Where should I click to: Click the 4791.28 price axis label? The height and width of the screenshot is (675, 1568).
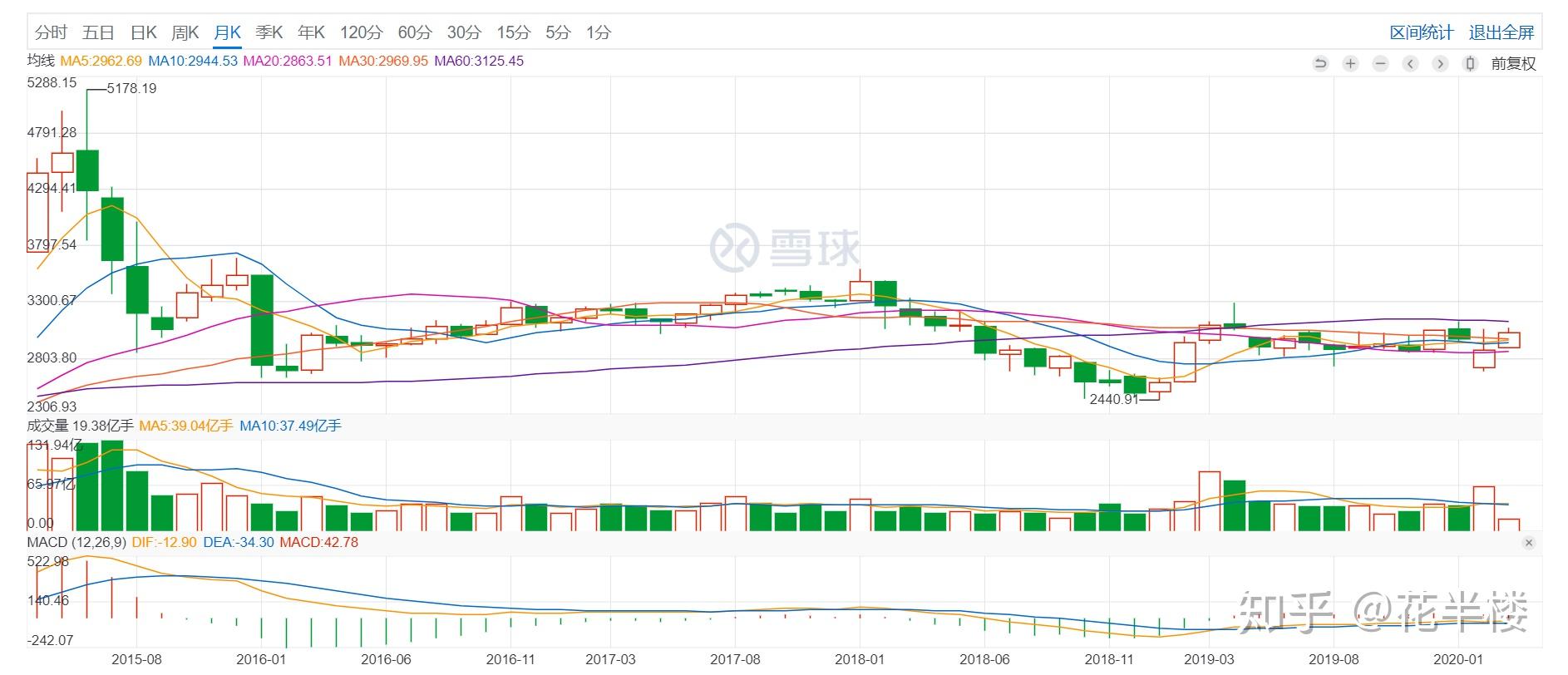tap(52, 132)
